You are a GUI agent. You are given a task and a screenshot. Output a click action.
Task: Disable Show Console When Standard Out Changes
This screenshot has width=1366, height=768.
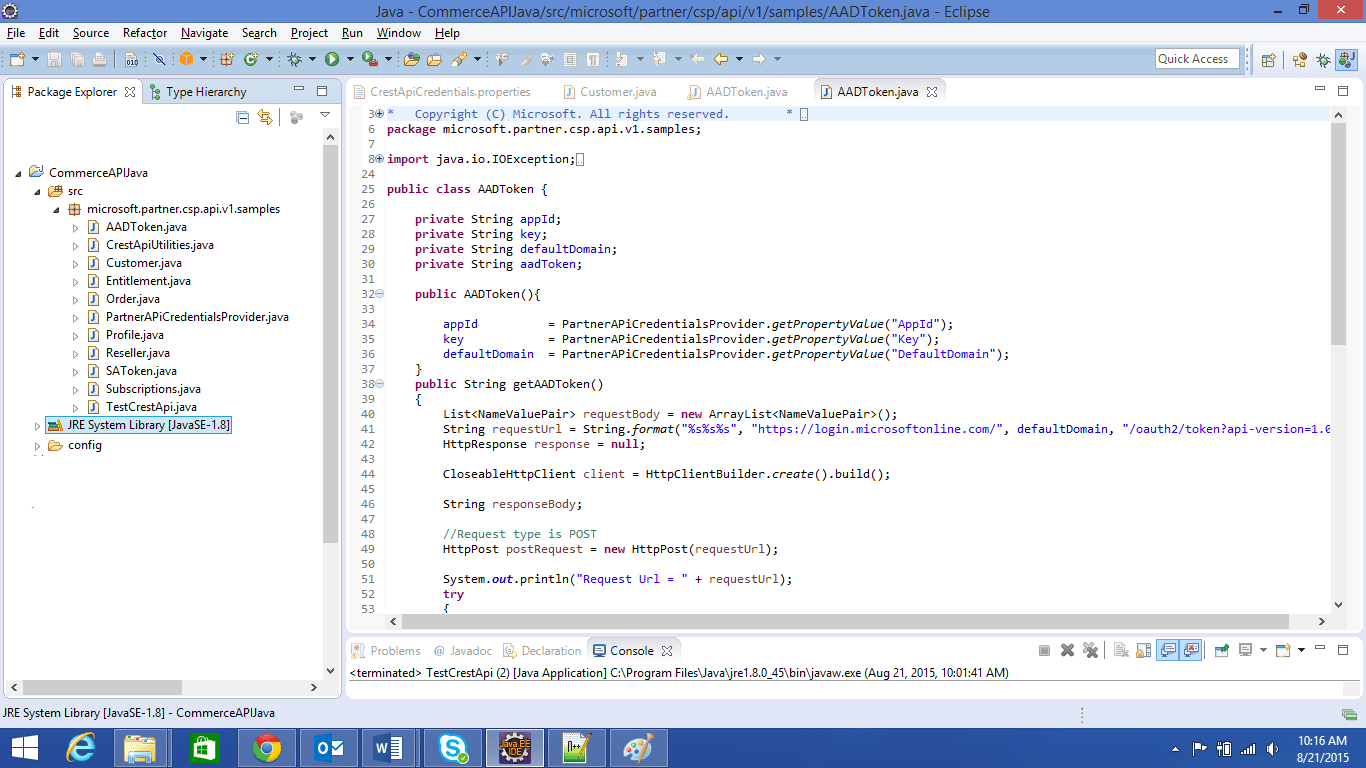(1168, 650)
